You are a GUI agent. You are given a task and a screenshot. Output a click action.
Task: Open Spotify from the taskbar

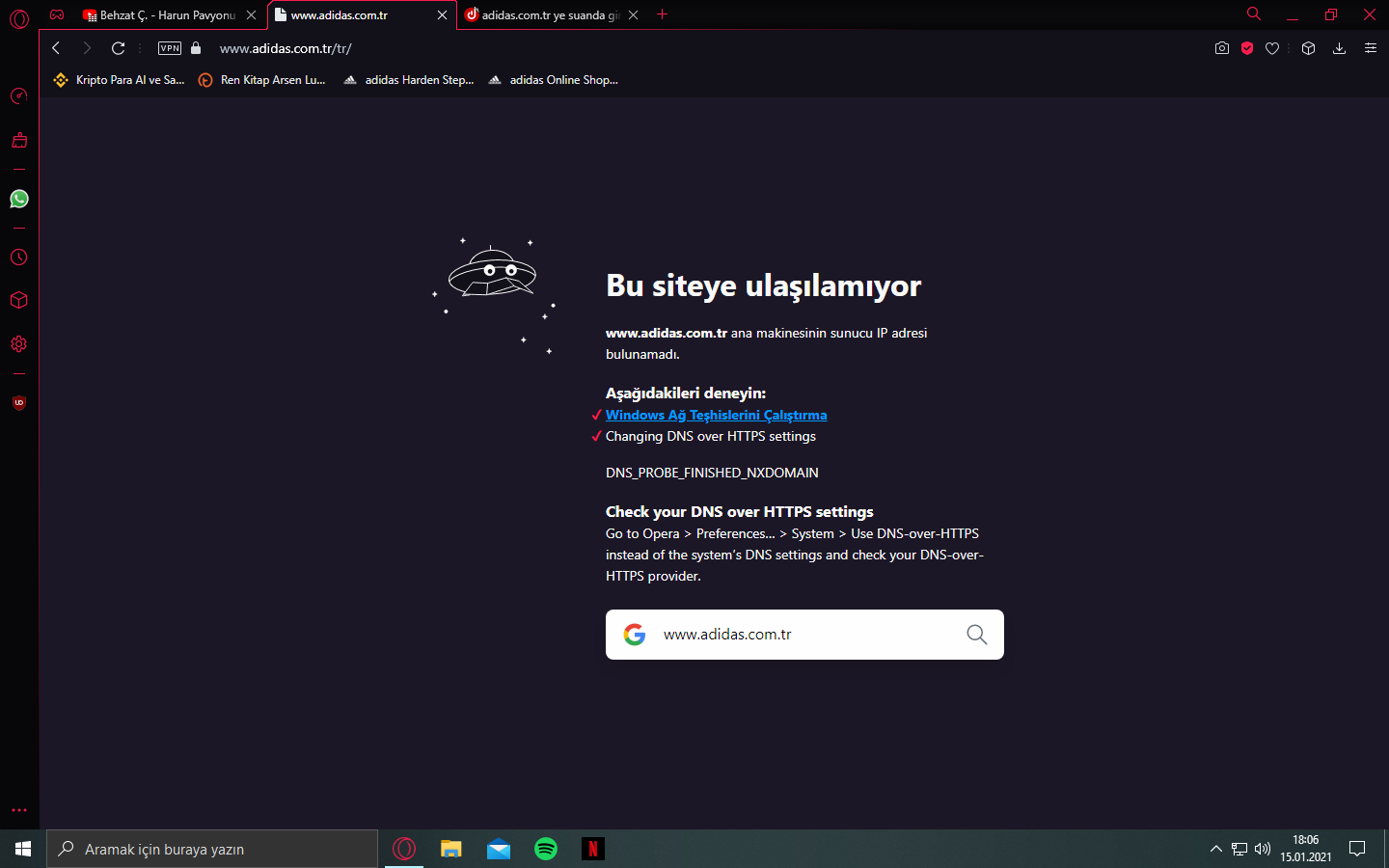(546, 849)
